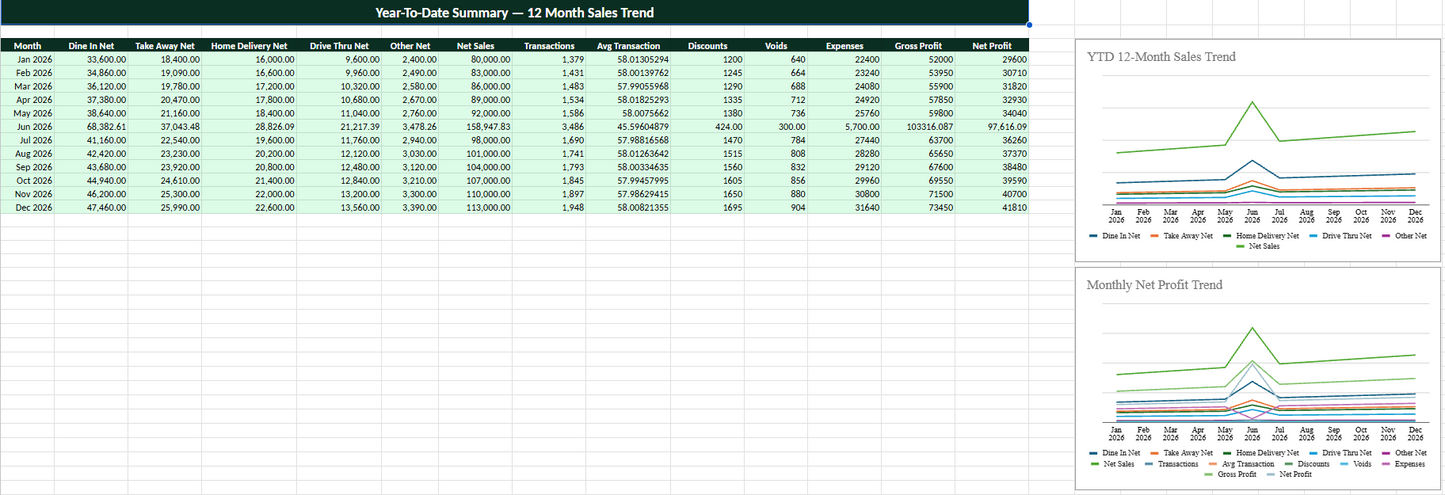Select cell with value 21,217.39
The image size is (1445, 495).
[x=339, y=127]
